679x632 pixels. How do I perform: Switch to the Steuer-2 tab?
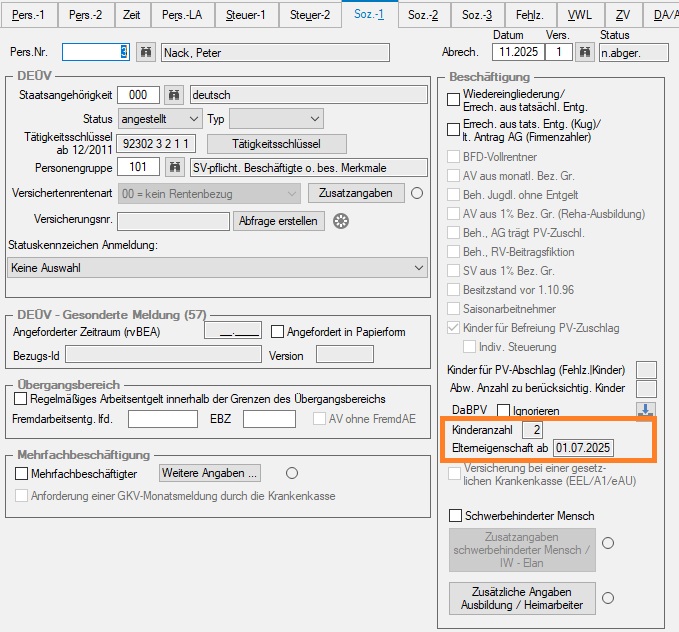[x=310, y=15]
